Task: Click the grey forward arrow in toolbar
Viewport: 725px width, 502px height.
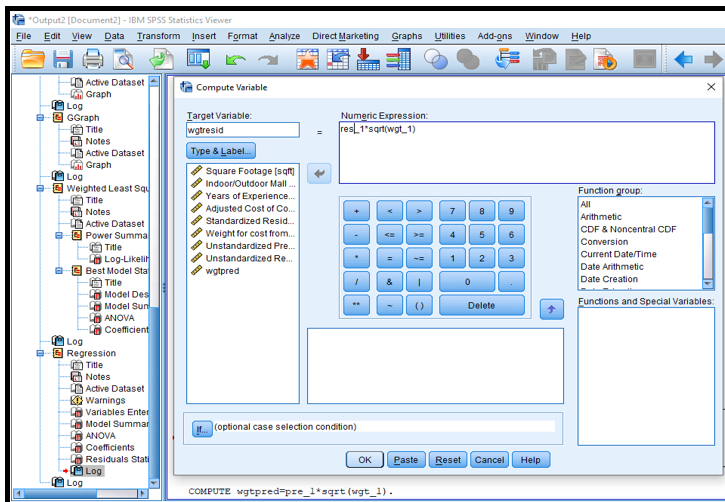Action: point(713,59)
